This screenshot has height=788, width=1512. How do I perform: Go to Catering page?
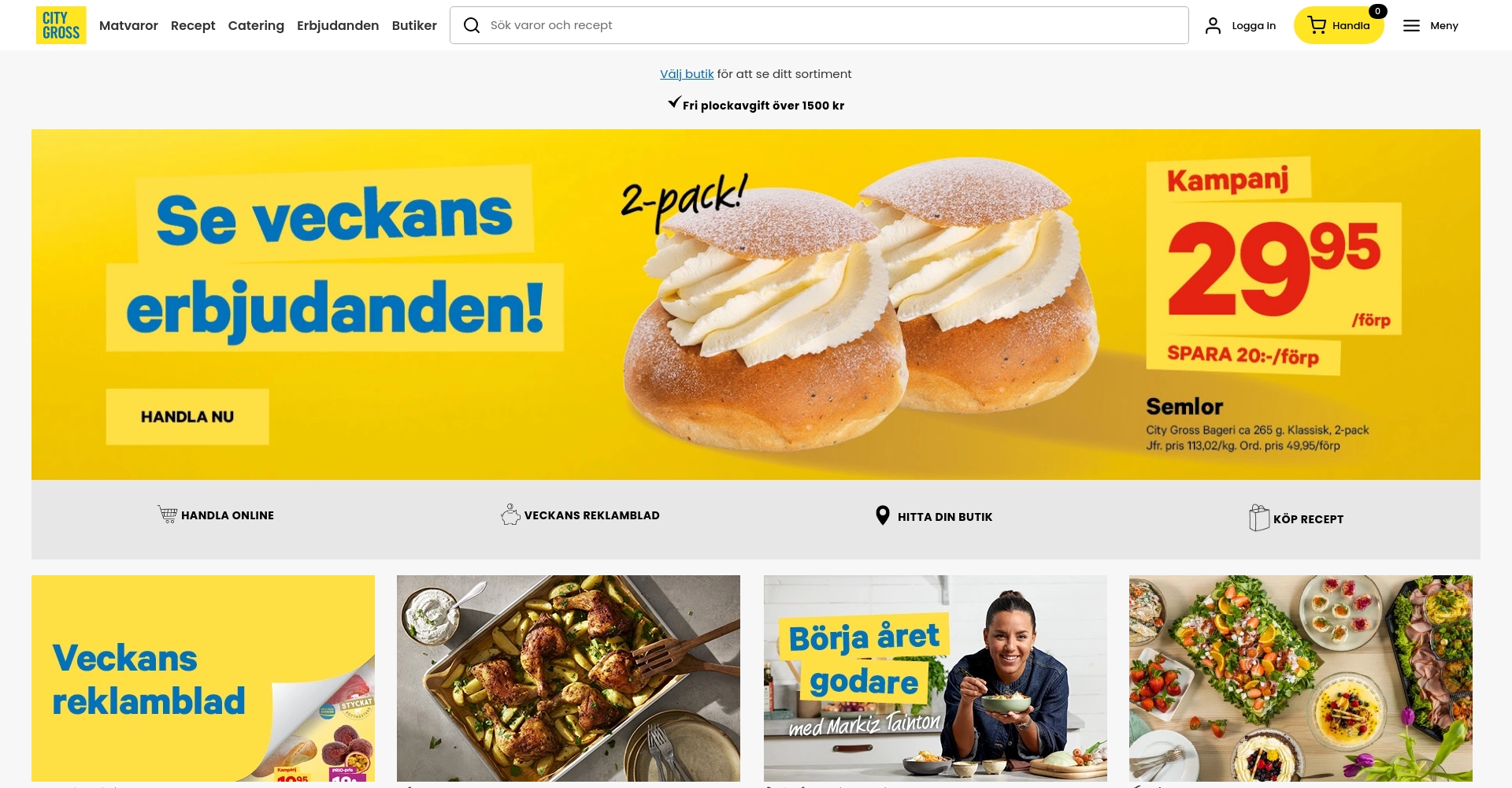(256, 25)
